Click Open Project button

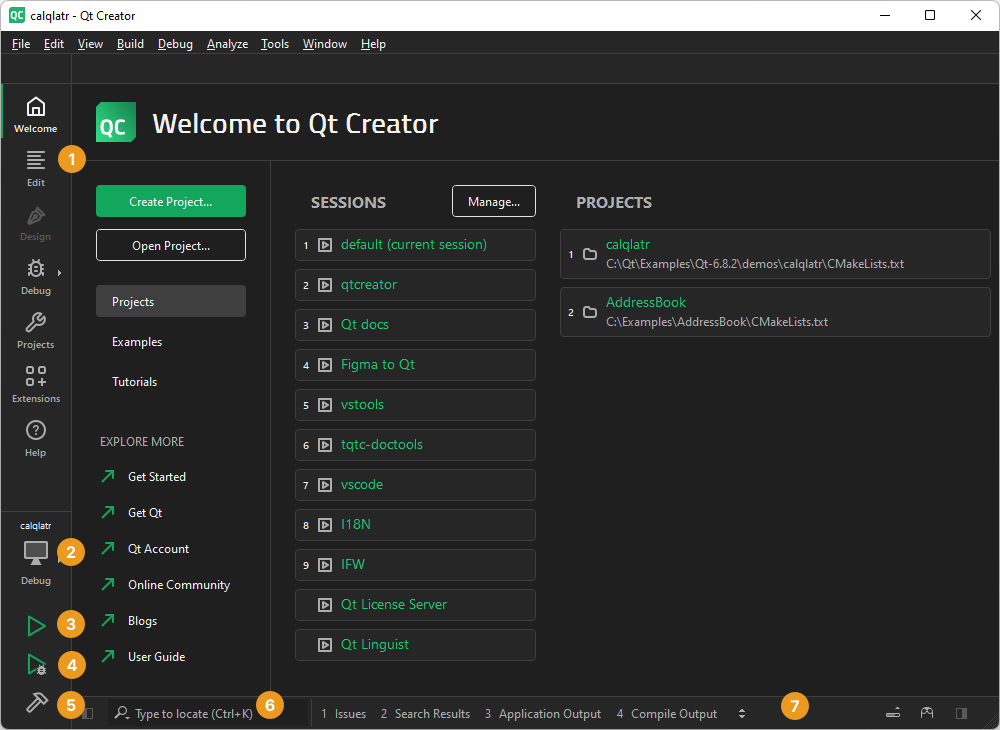[x=171, y=245]
